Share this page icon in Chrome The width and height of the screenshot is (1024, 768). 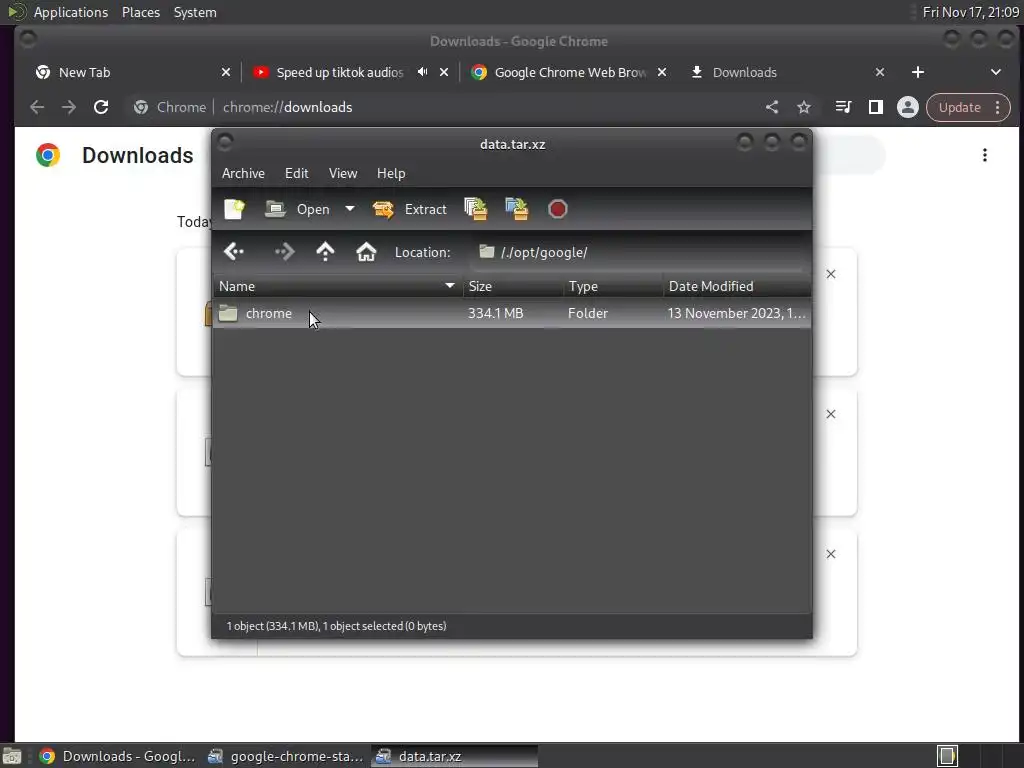[x=772, y=107]
